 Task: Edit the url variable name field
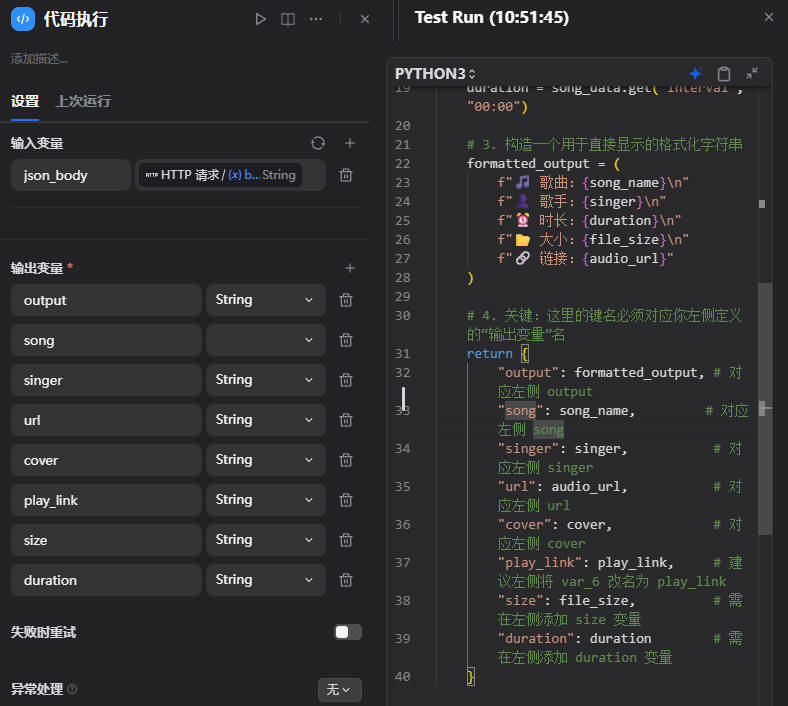[x=107, y=420]
